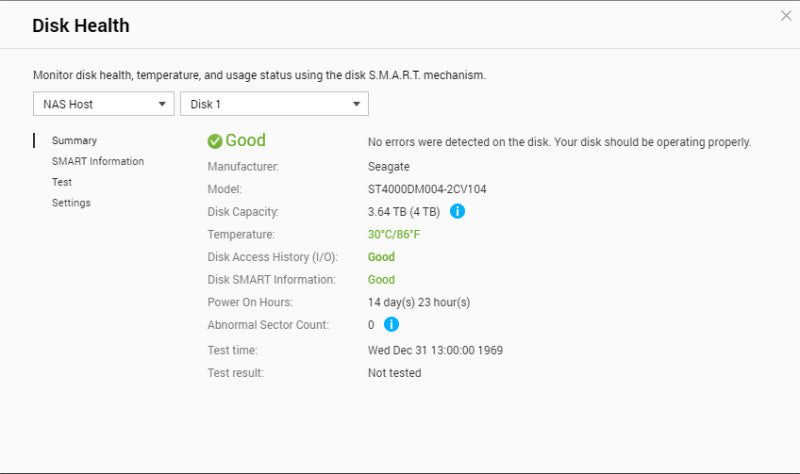Click the Abnormal Sector Count value 0
800x474 pixels.
pyautogui.click(x=371, y=325)
